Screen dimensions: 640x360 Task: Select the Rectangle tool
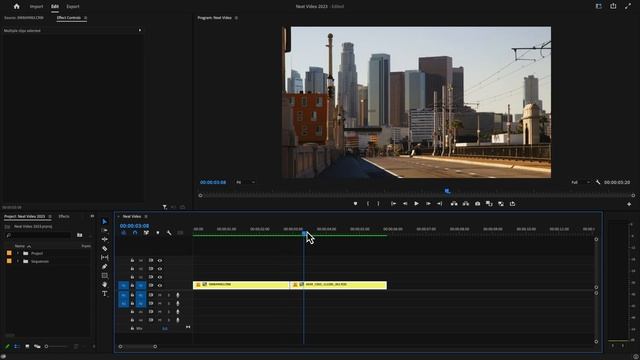point(104,276)
